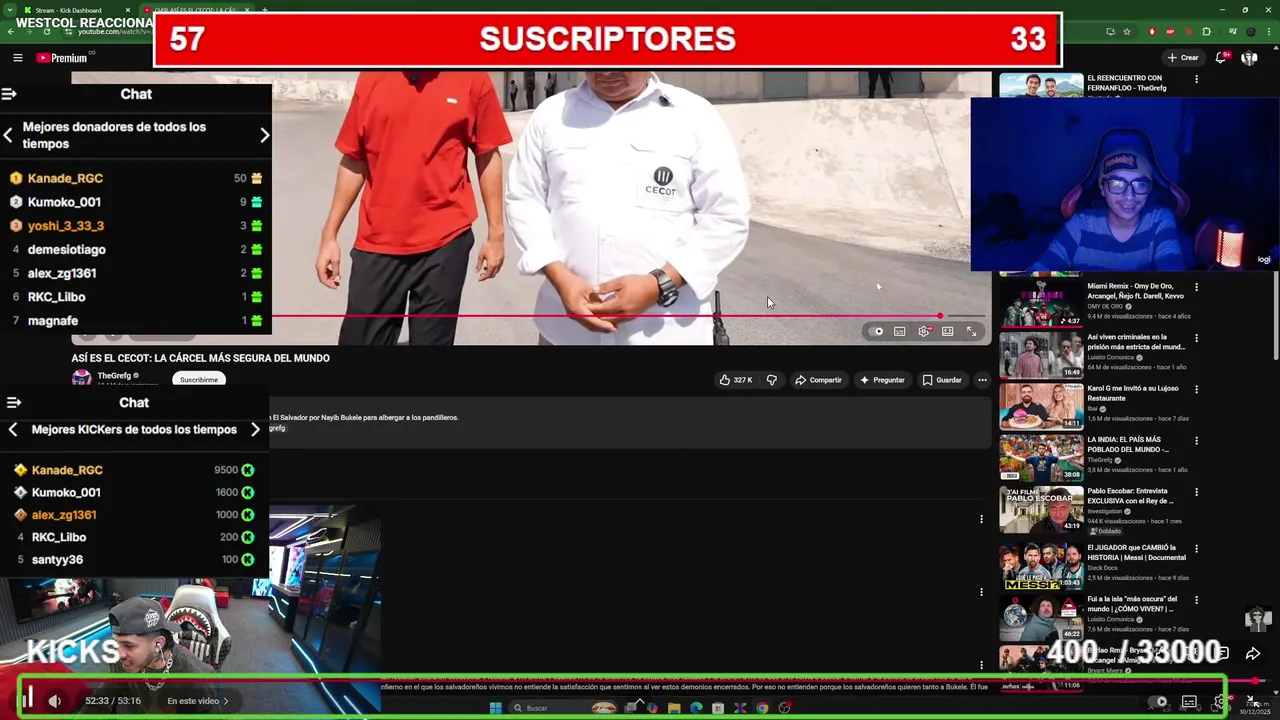Show previous KICKers leaderboard with left chevron

12,429
